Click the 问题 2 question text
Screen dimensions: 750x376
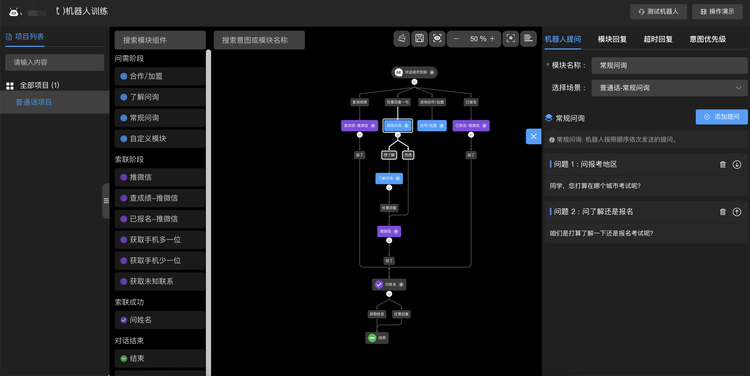[x=601, y=233]
